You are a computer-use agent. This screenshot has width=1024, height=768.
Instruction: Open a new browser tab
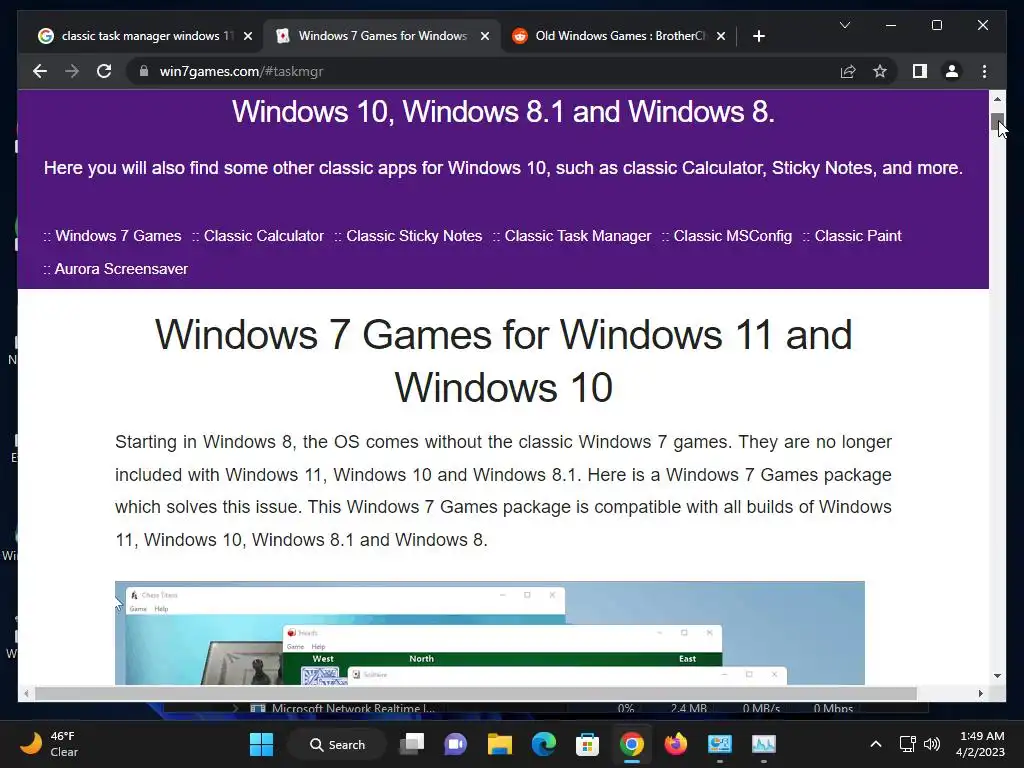758,36
